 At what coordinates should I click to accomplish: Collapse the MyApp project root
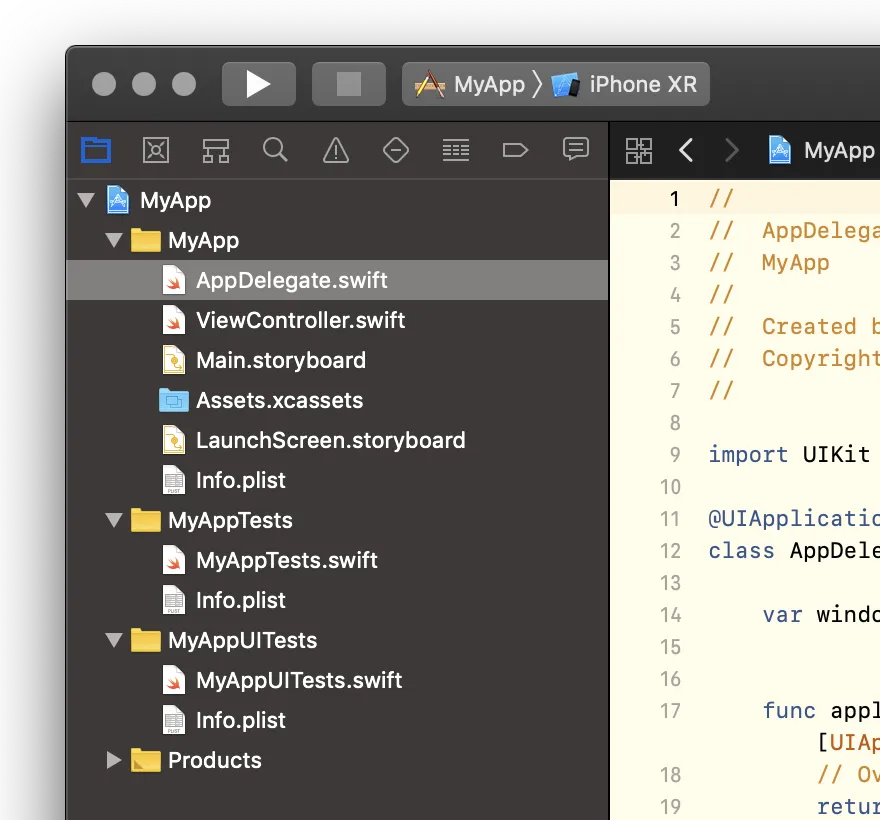[86, 200]
